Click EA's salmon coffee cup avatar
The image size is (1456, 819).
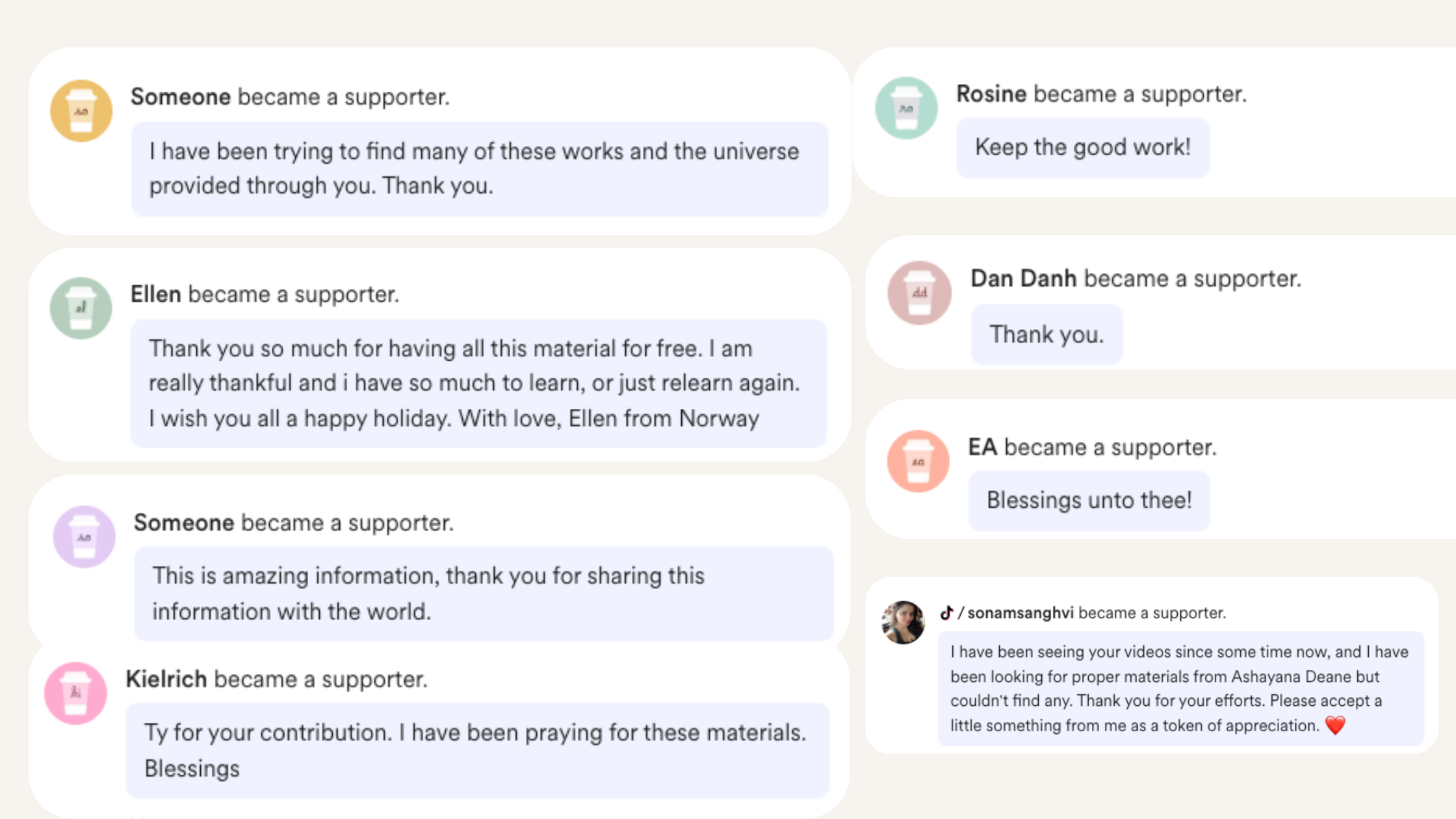(918, 461)
